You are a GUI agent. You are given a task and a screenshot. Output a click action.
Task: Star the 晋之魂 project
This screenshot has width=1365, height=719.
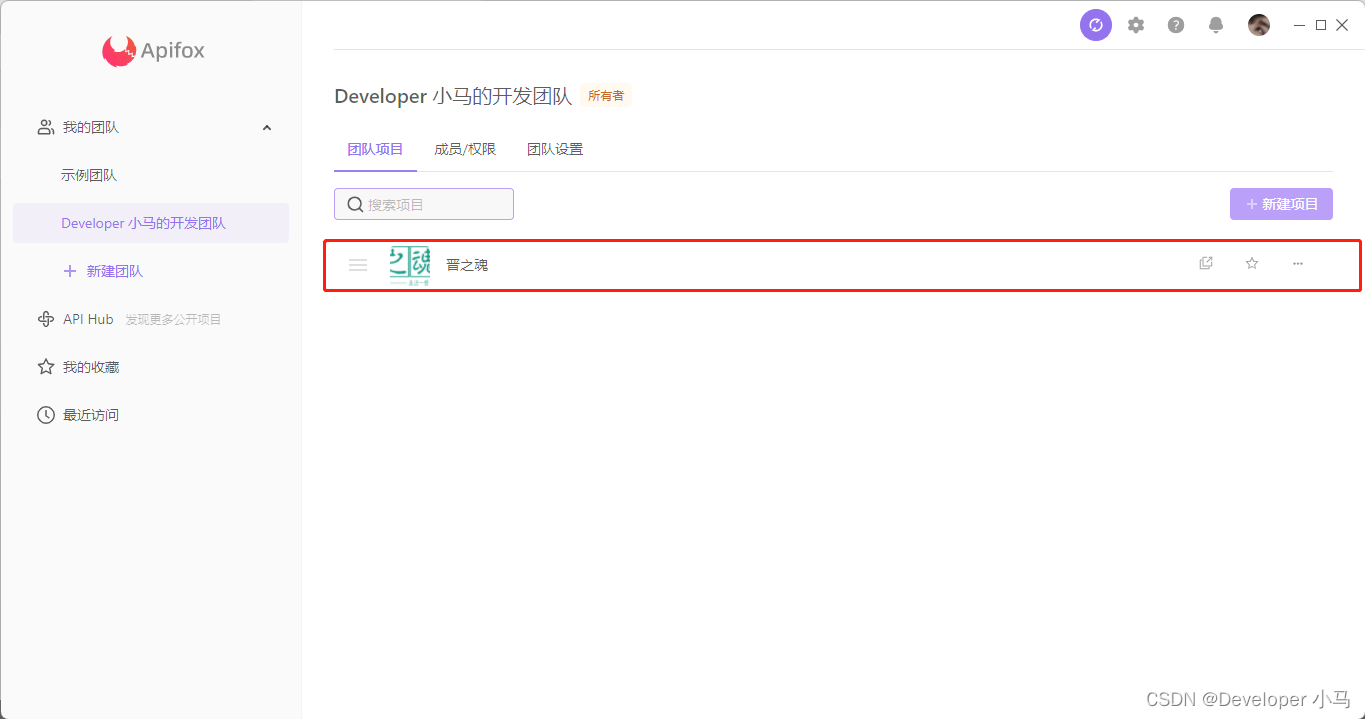[1252, 263]
